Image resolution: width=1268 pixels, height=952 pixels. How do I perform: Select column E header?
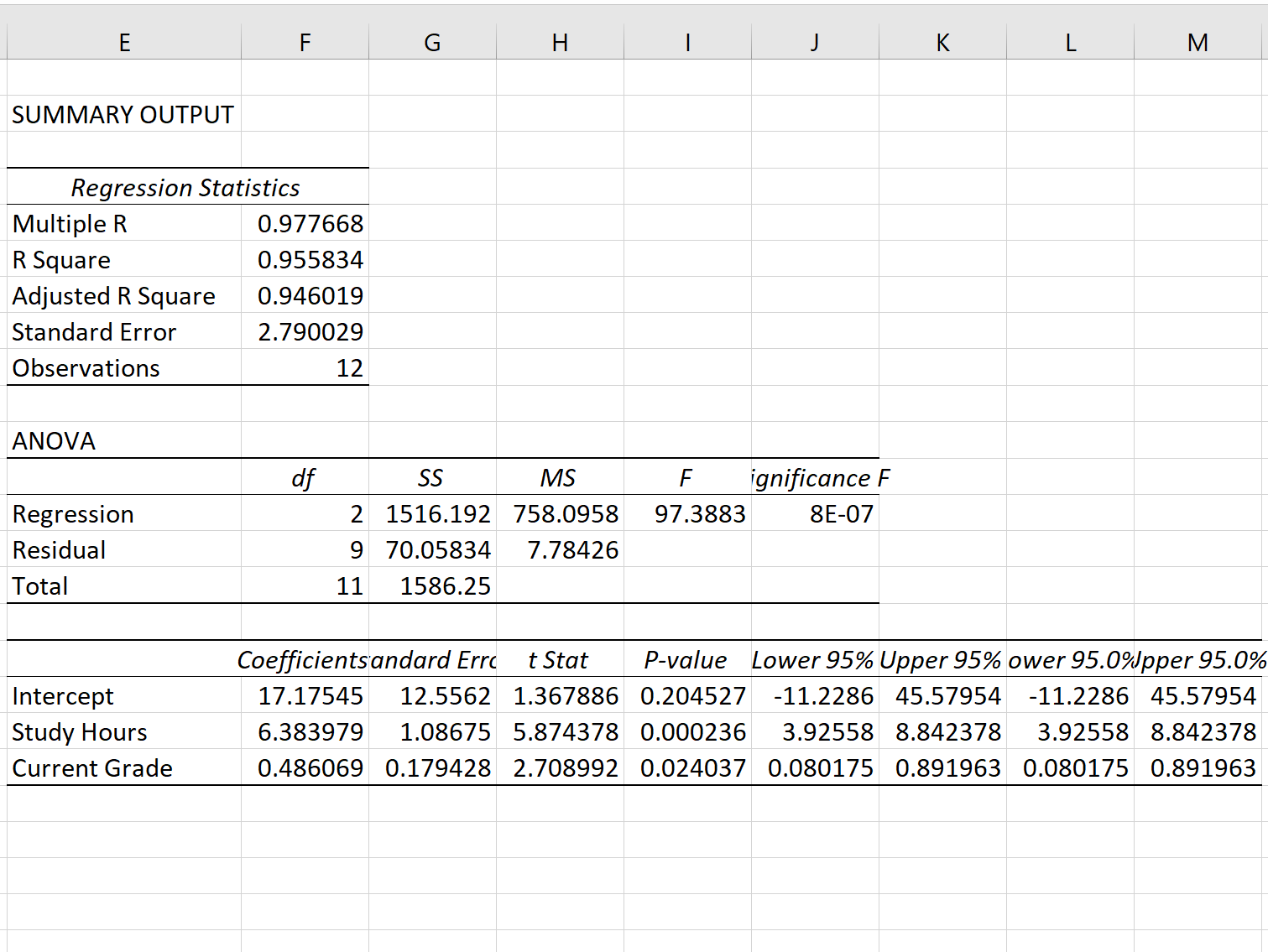click(x=124, y=42)
